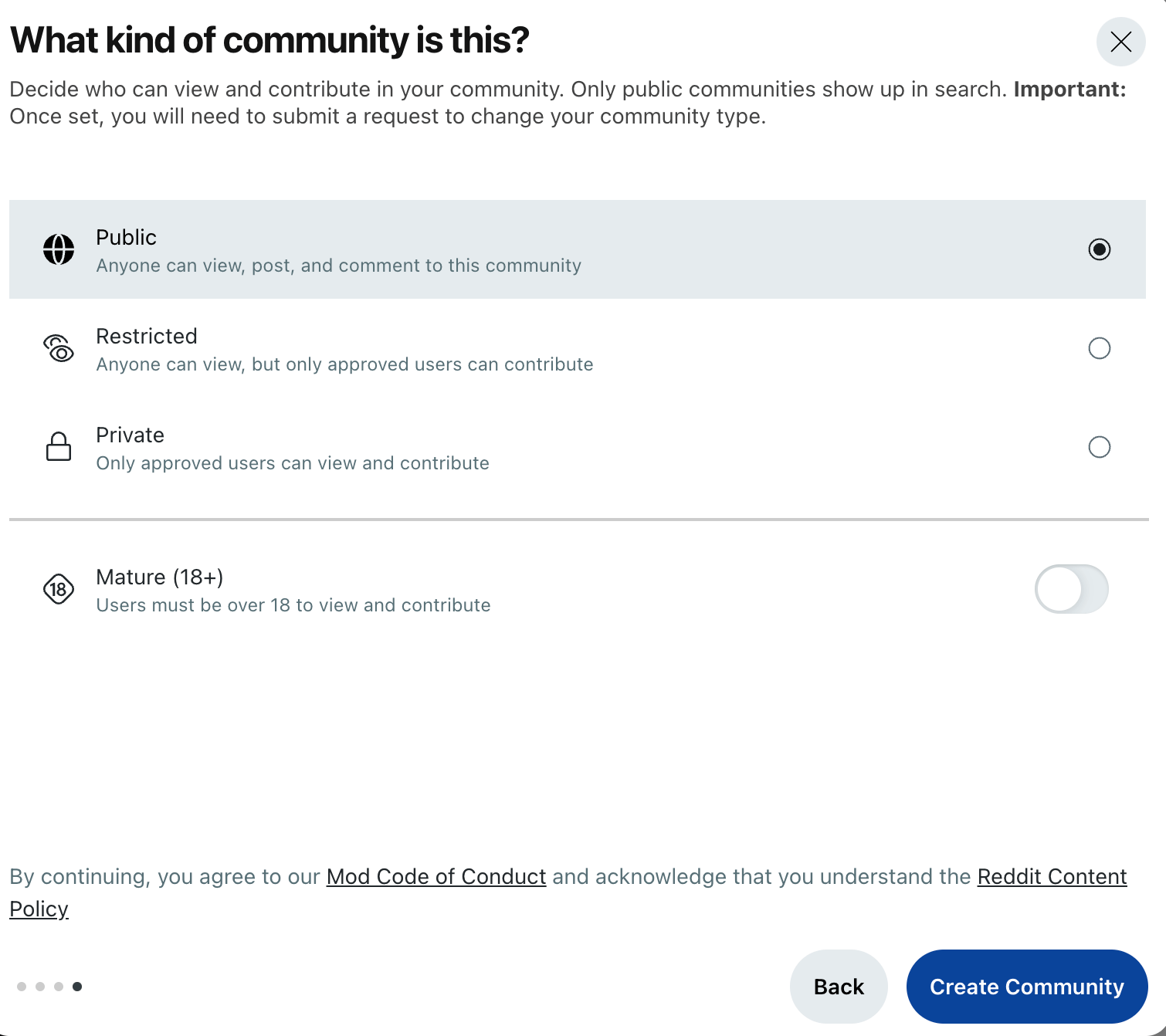This screenshot has width=1166, height=1036.
Task: Select the Restricted community type
Action: coord(1100,348)
